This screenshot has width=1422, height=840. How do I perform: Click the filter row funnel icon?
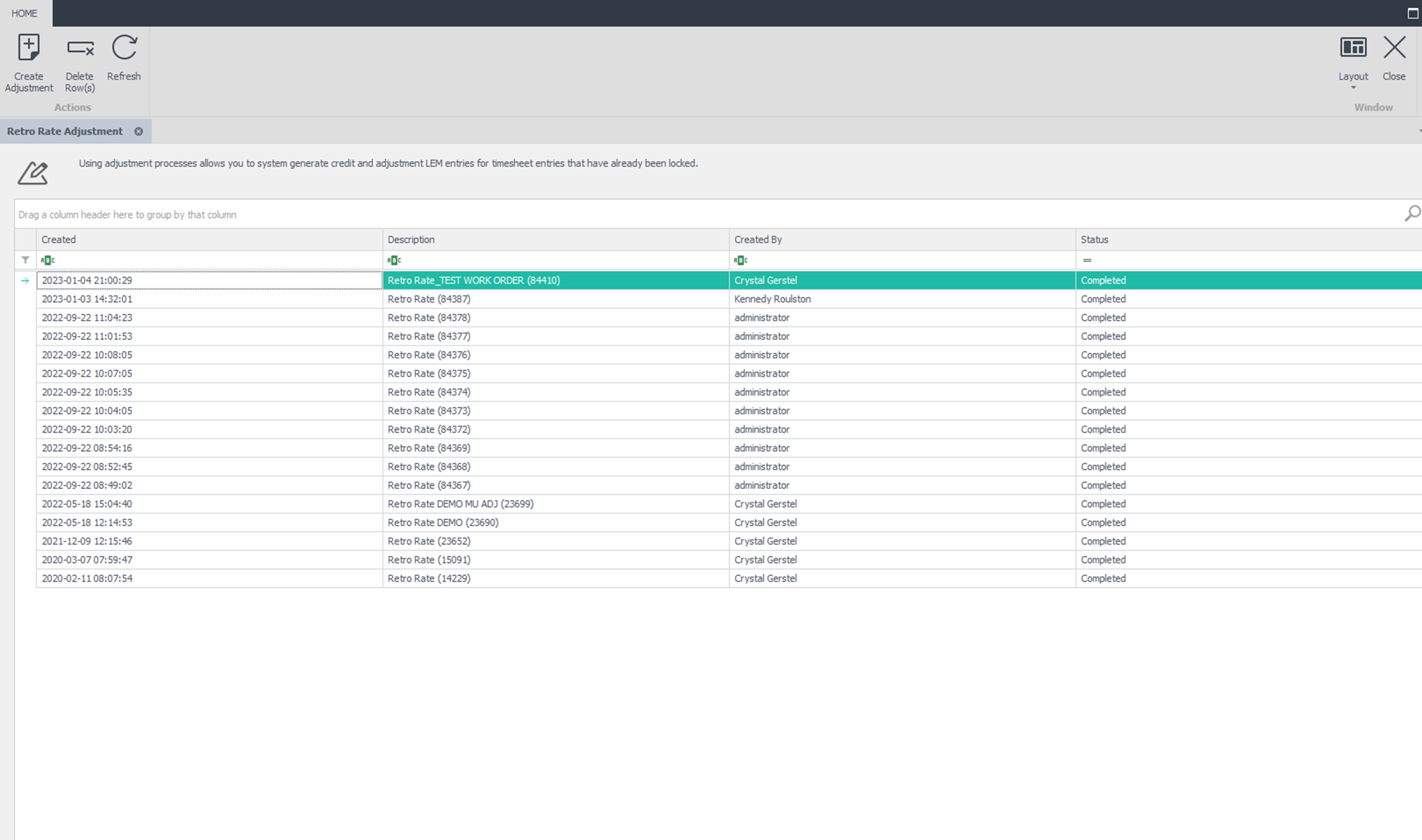click(25, 260)
